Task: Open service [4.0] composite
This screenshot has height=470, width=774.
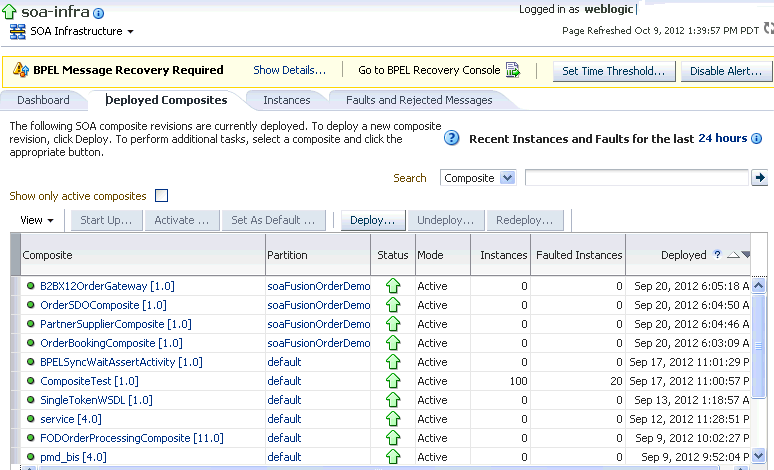Action: 71,419
